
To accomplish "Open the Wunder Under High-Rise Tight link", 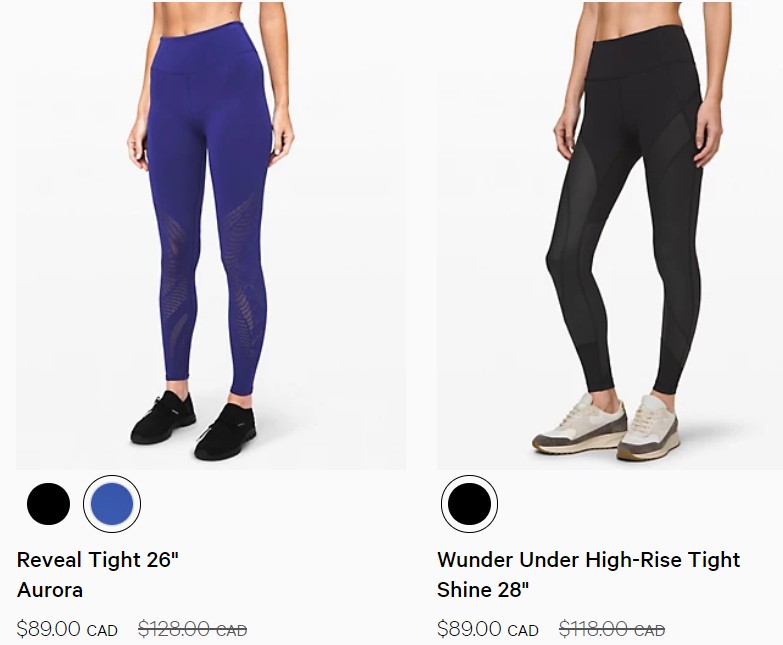I will 588,560.
